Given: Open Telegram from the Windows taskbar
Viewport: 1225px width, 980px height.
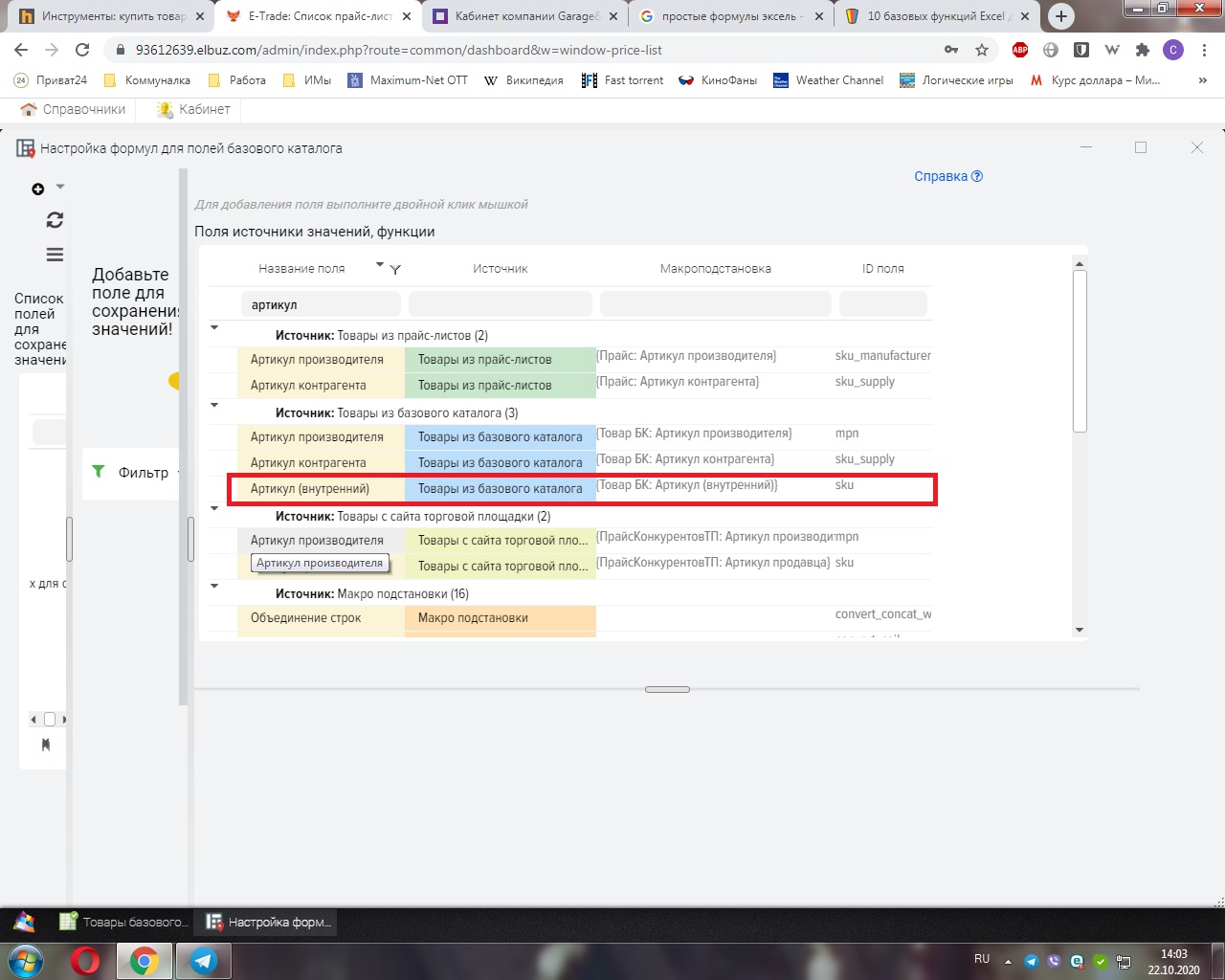Looking at the screenshot, I should (x=203, y=961).
